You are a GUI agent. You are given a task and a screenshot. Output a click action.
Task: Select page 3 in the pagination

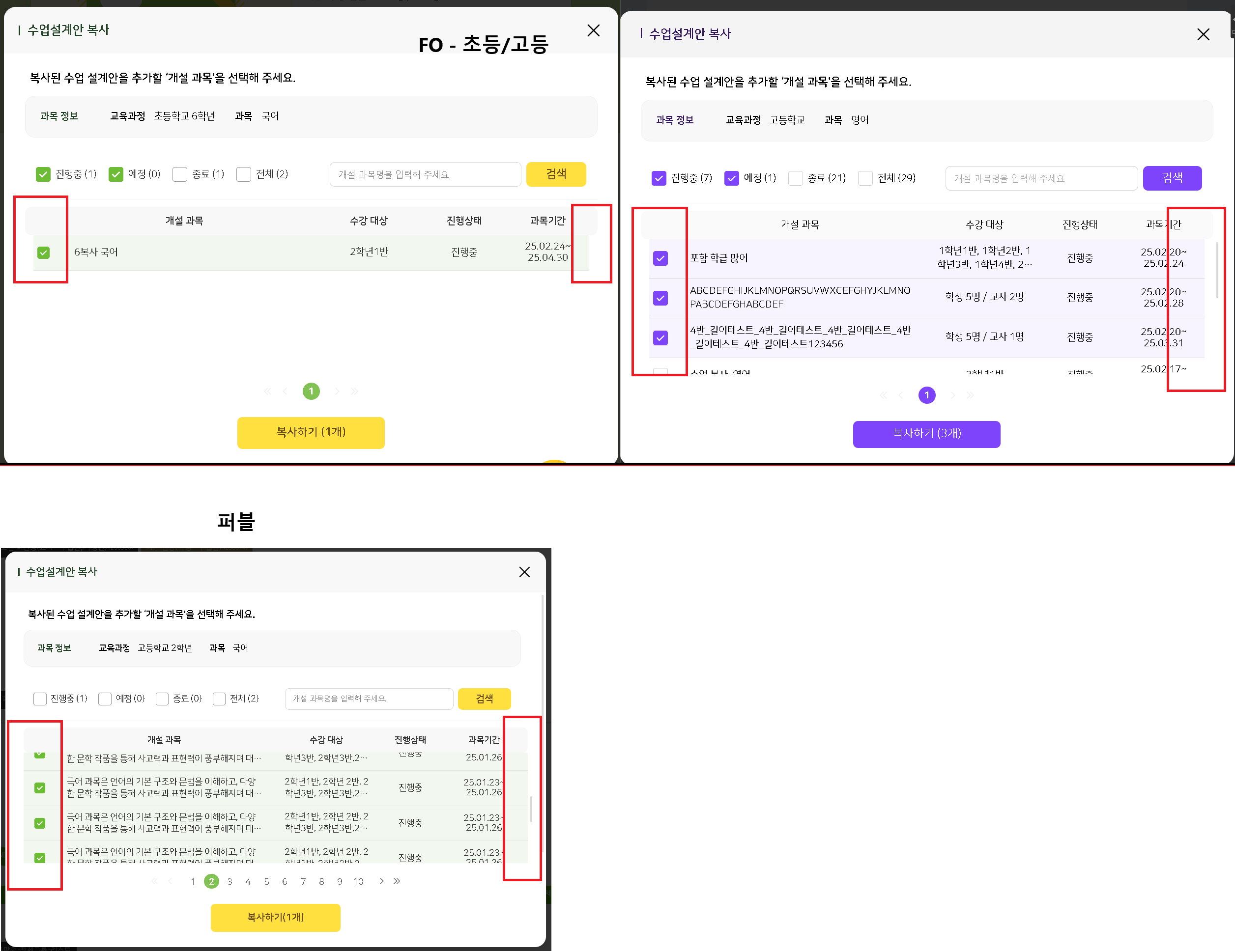coord(230,881)
